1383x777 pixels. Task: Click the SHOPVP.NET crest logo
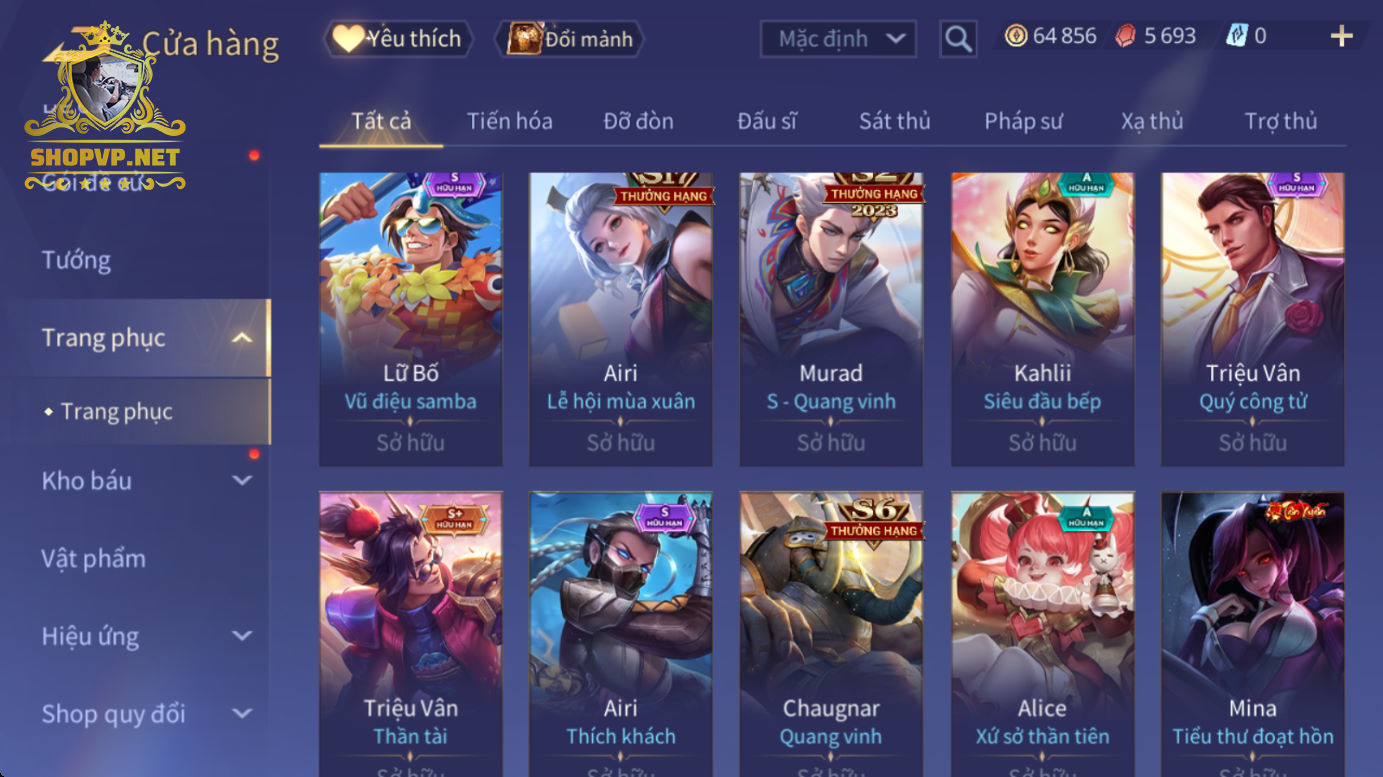(x=105, y=107)
